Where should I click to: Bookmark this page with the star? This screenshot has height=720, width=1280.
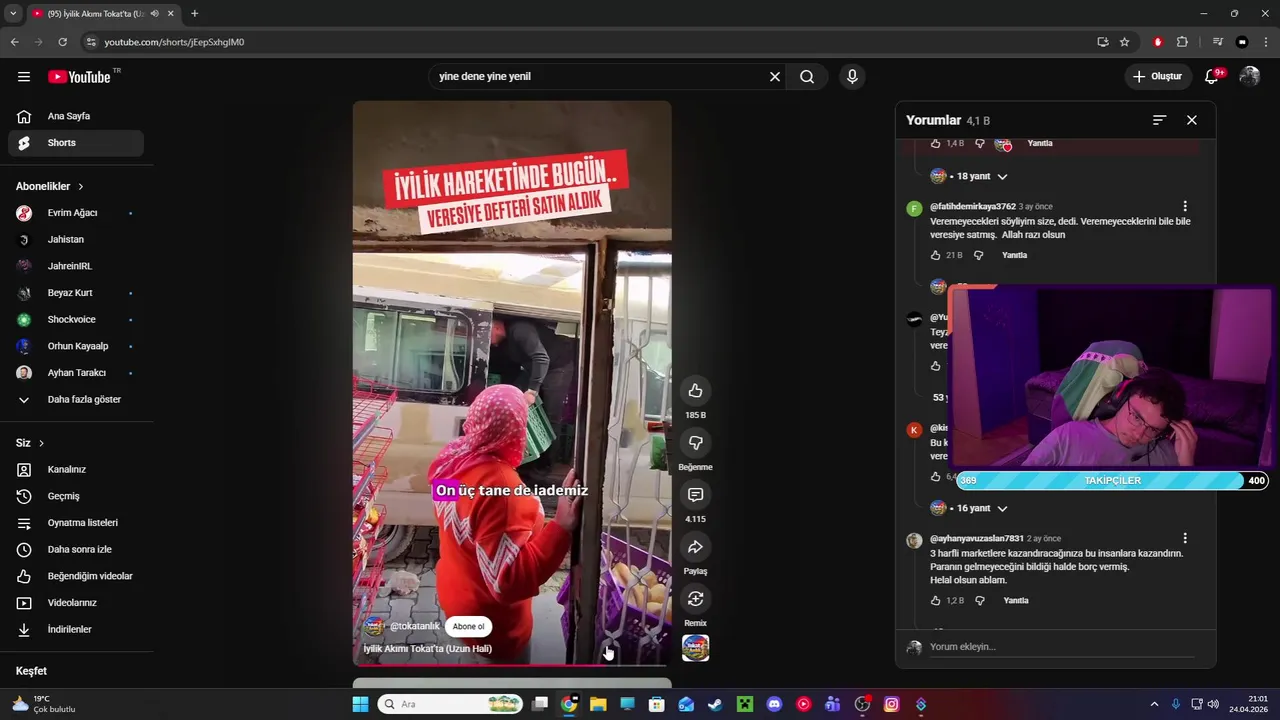pyautogui.click(x=1124, y=42)
